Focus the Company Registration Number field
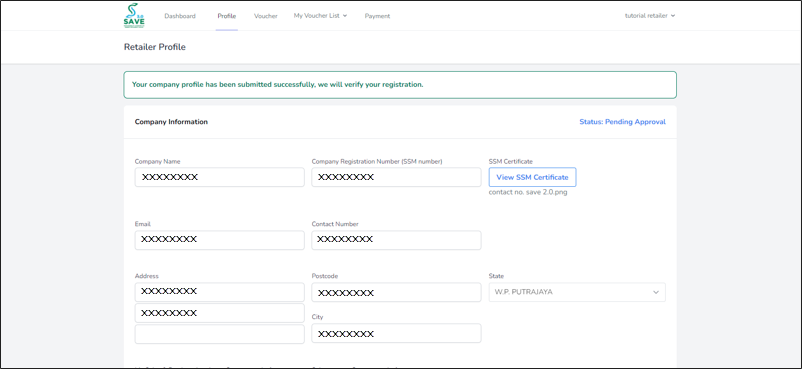The width and height of the screenshot is (802, 369). pos(396,177)
